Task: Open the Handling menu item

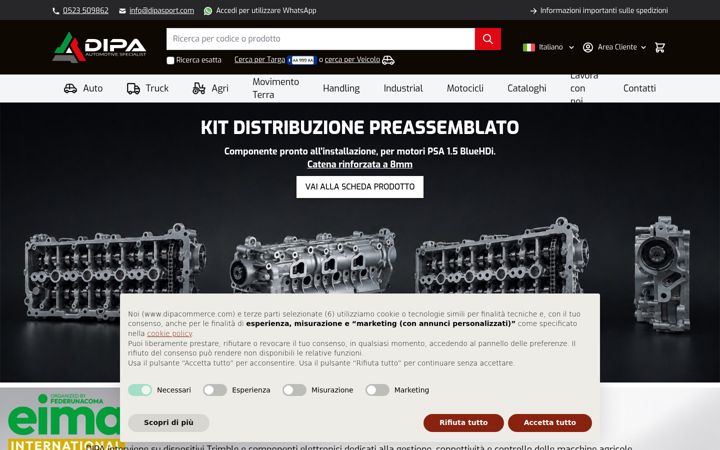Action: coord(341,88)
